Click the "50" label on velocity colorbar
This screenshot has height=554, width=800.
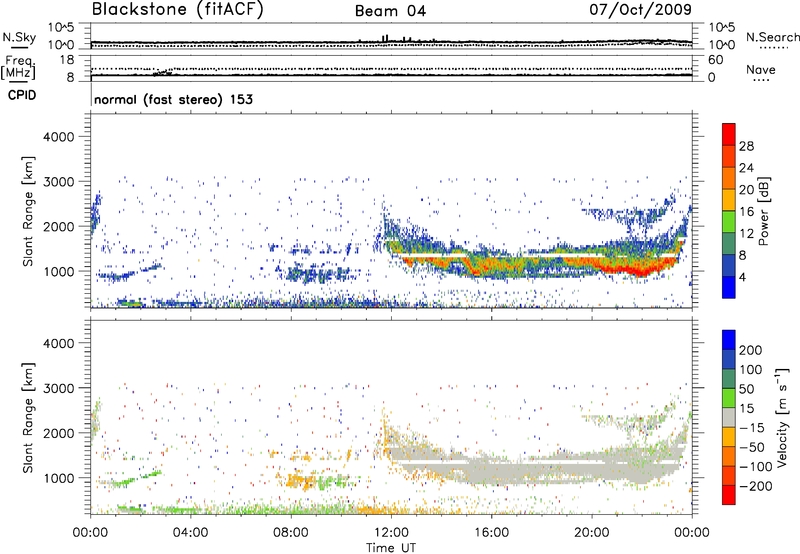(746, 389)
